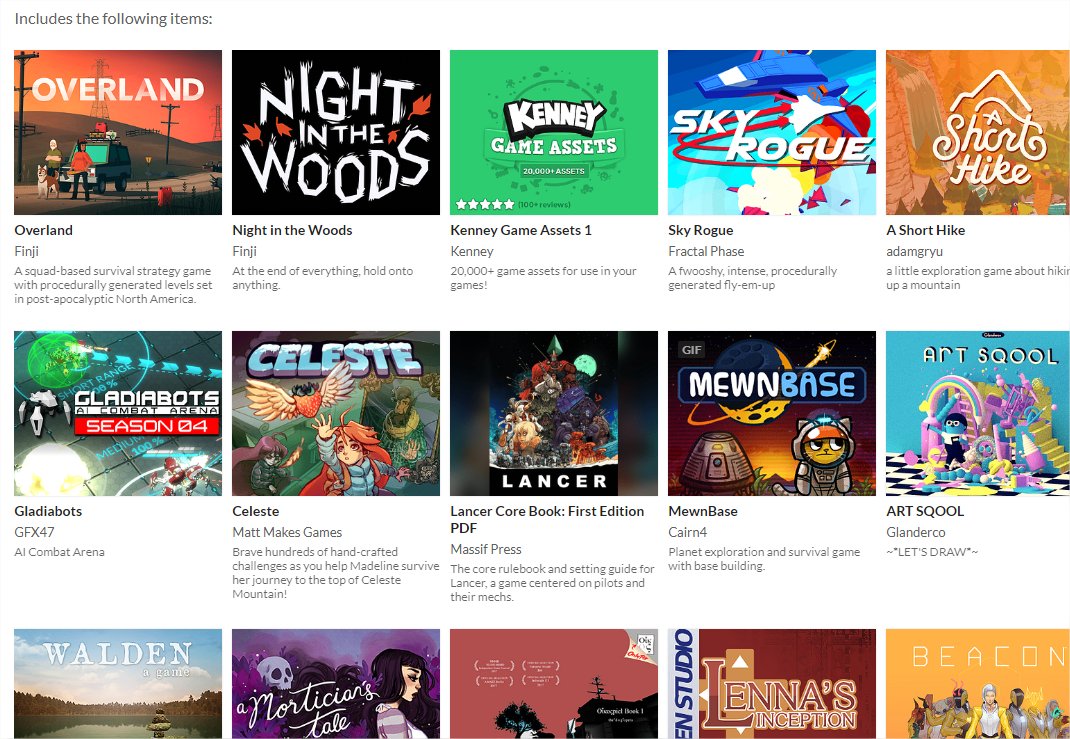The height and width of the screenshot is (739, 1070).
Task: Click the Gladiabots title link
Action: (48, 511)
